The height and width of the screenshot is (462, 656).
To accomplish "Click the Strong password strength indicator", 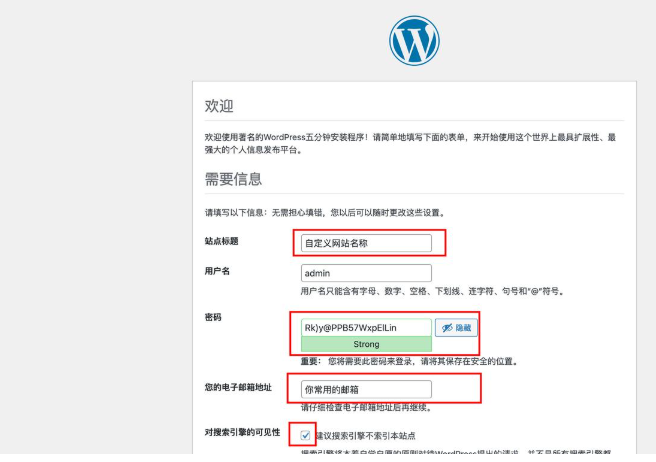I will click(366, 344).
